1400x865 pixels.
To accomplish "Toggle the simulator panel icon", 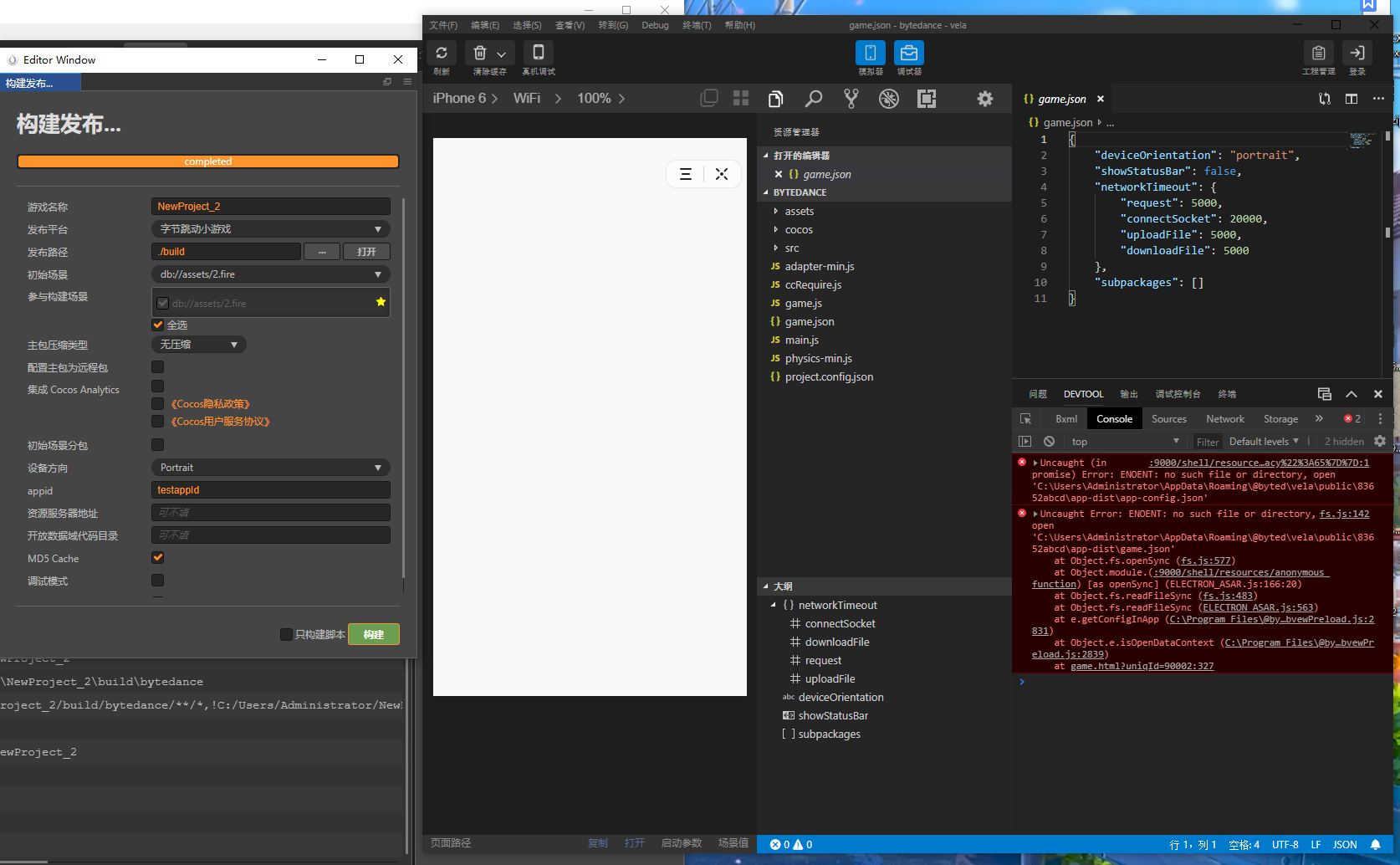I will tap(870, 53).
